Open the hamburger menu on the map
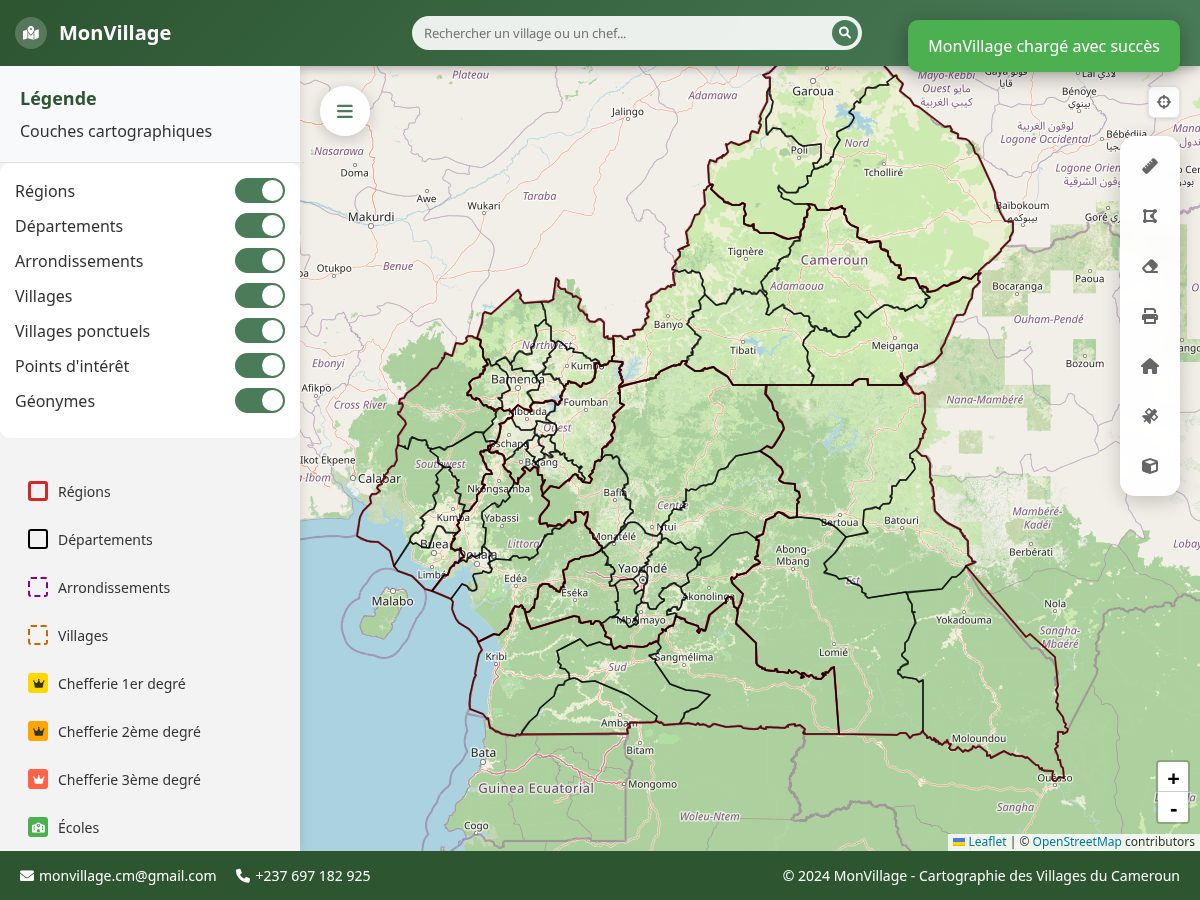The width and height of the screenshot is (1200, 900). click(x=345, y=111)
